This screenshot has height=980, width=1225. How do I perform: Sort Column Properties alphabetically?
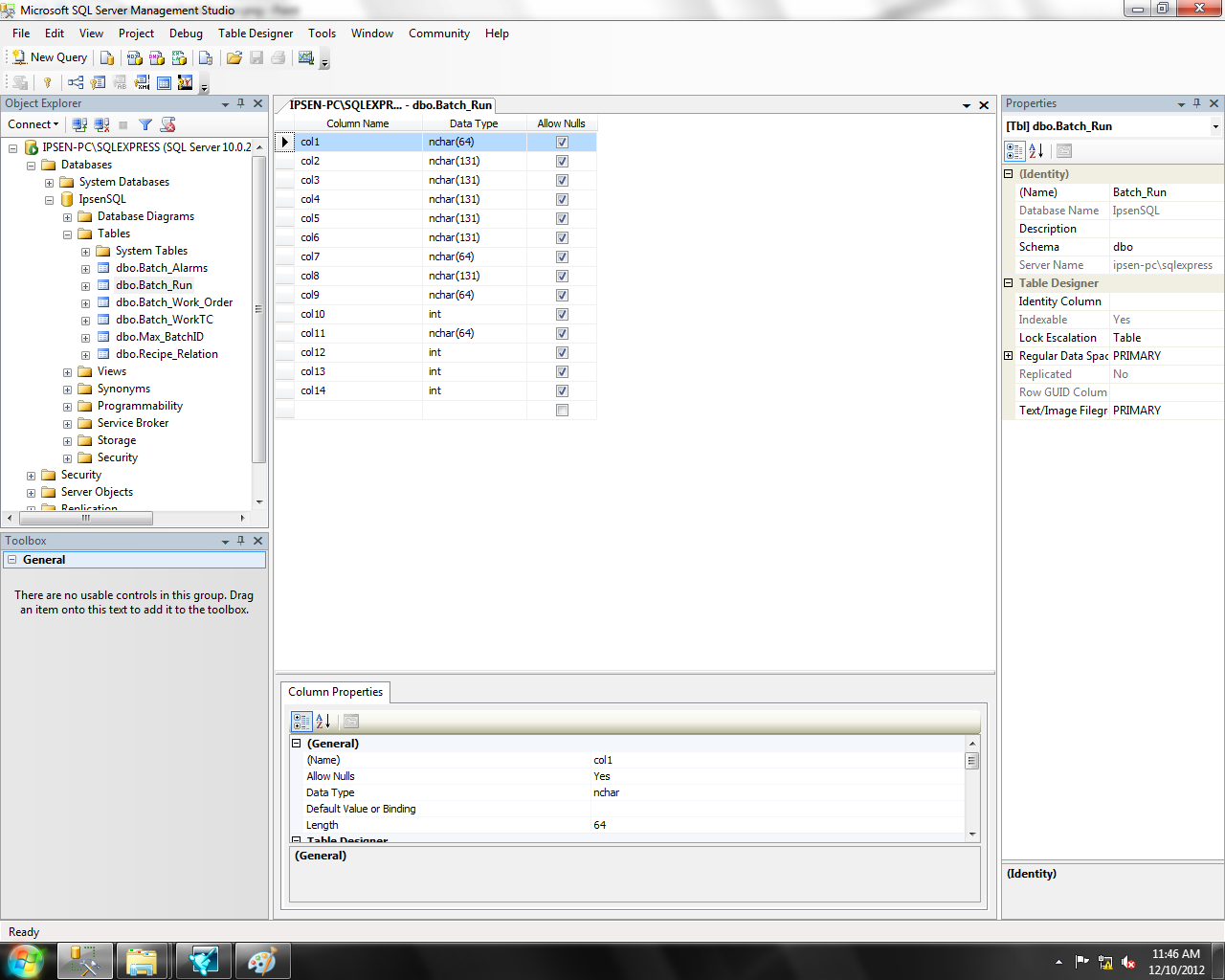pyautogui.click(x=323, y=721)
